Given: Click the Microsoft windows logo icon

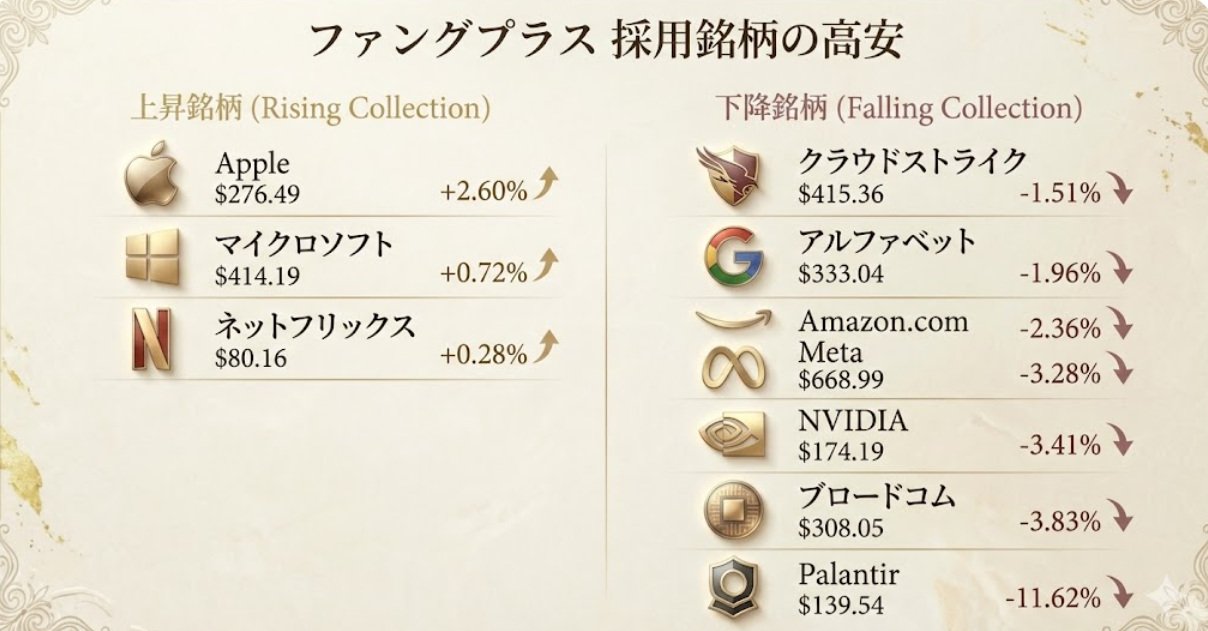Looking at the screenshot, I should 152,257.
